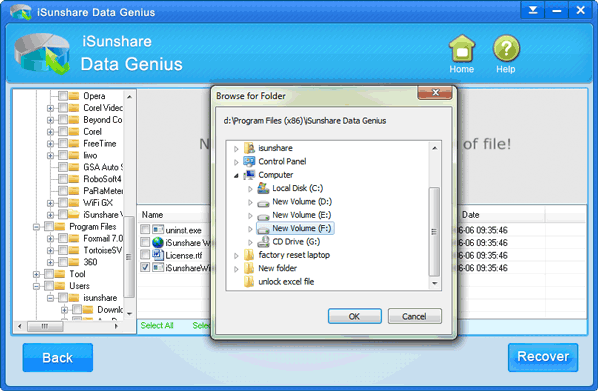Select New Volume (E:) in folder tree
The image size is (598, 391).
click(301, 215)
